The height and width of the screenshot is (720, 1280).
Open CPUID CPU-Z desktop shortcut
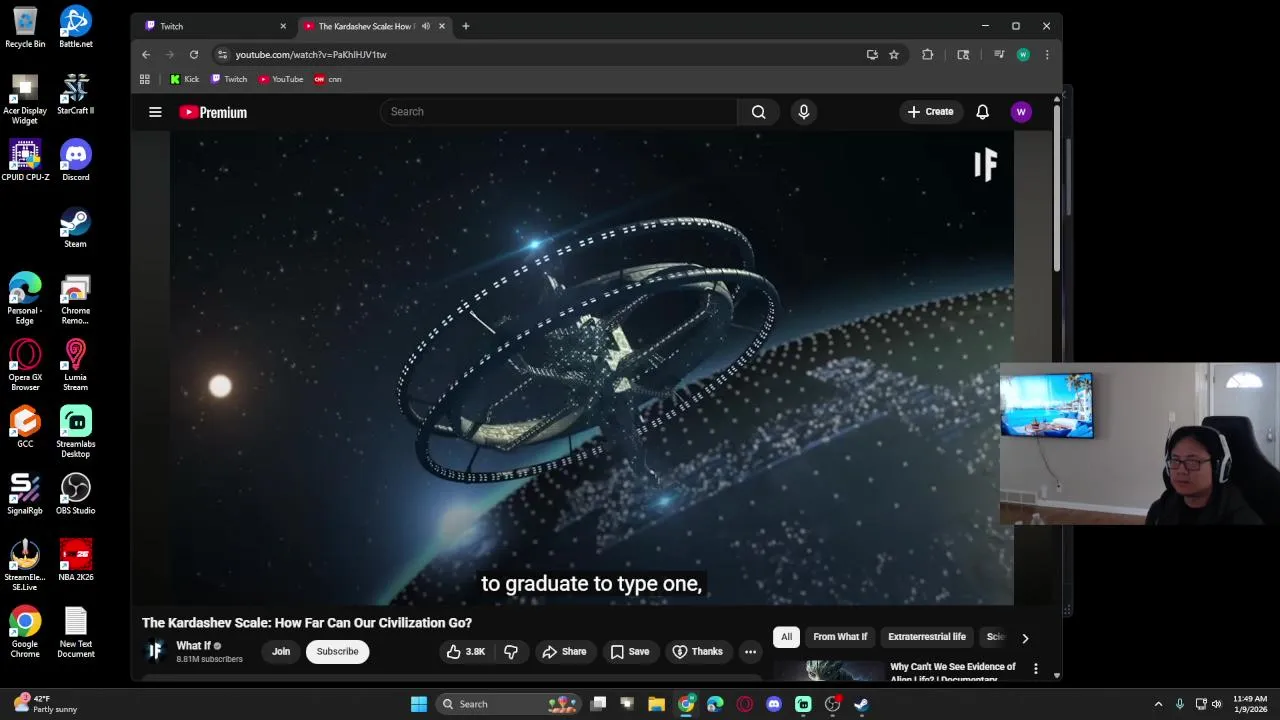coord(25,160)
